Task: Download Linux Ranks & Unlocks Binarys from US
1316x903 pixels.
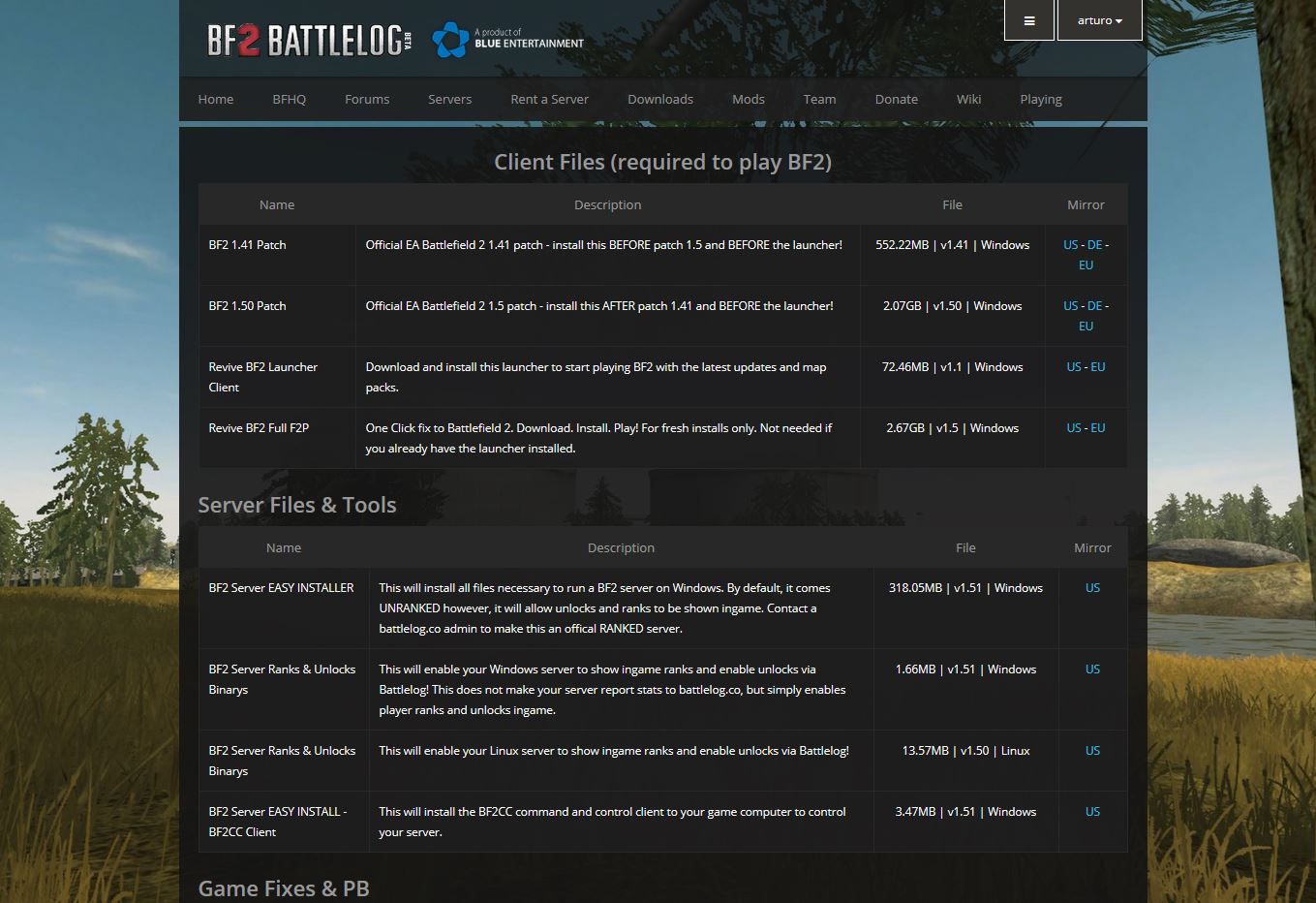Action: (x=1092, y=751)
